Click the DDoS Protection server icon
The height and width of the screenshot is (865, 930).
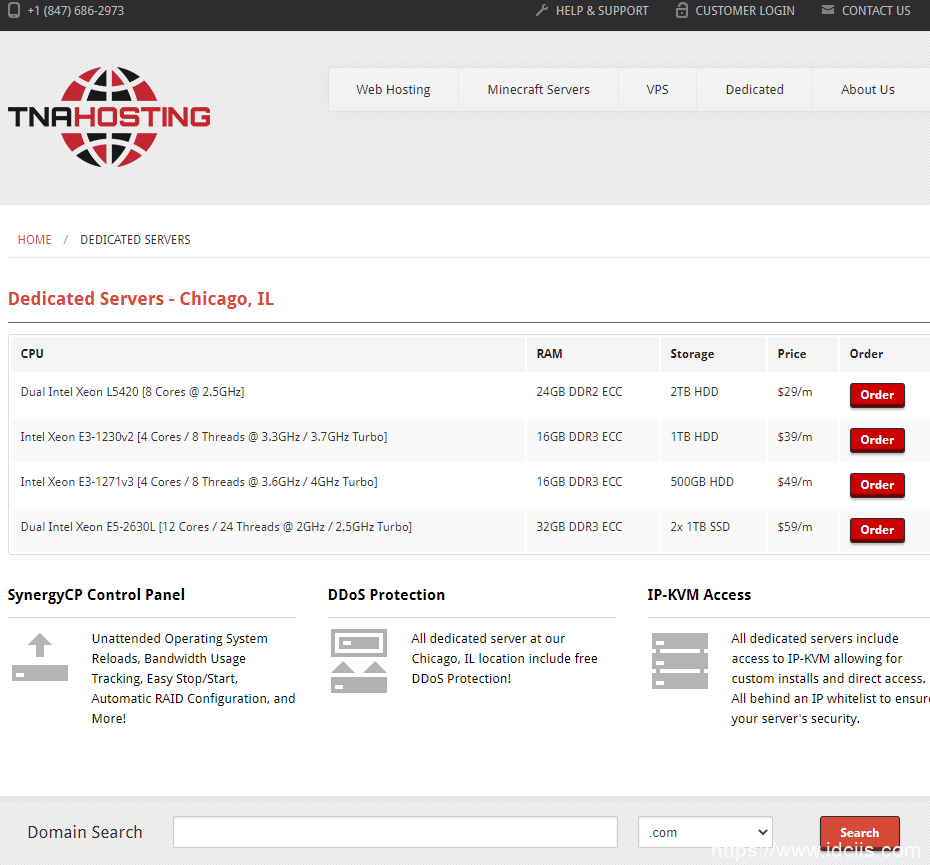click(x=358, y=659)
